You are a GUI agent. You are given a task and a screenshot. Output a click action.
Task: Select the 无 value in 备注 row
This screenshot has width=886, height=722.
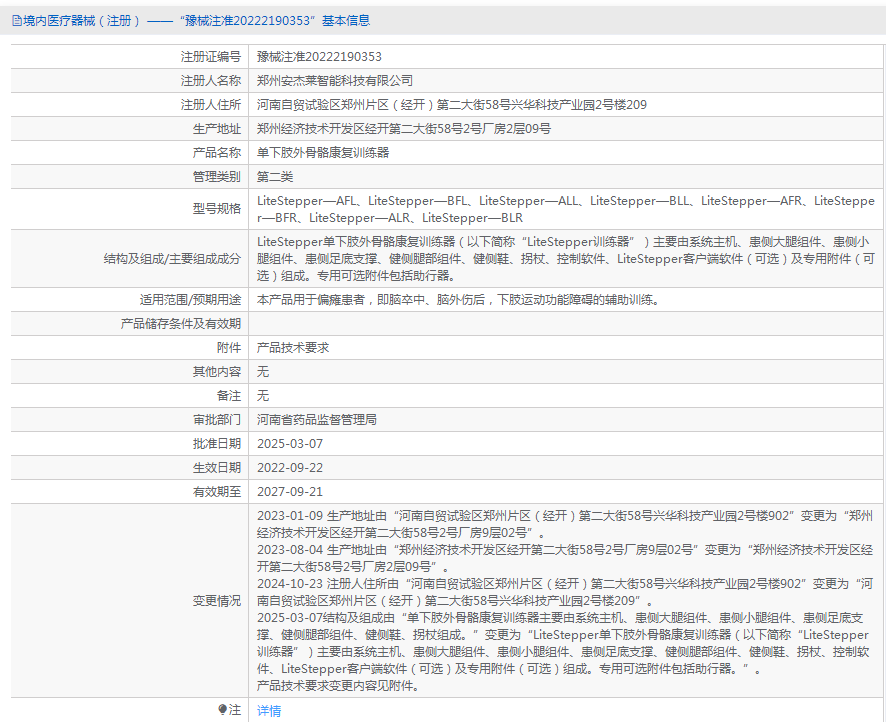263,396
